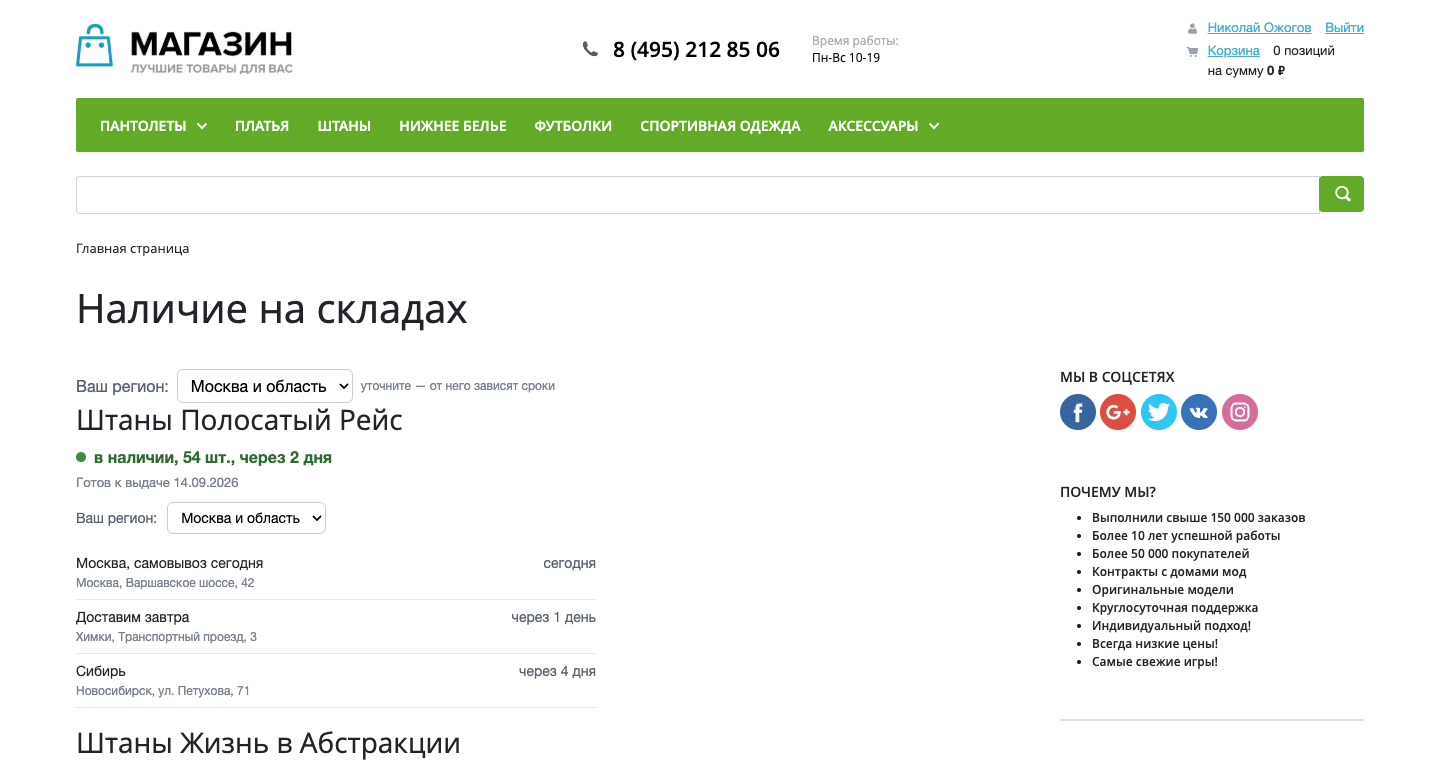Viewport: 1440px width, 760px height.
Task: Open the Спортивная одежда category
Action: [x=720, y=126]
